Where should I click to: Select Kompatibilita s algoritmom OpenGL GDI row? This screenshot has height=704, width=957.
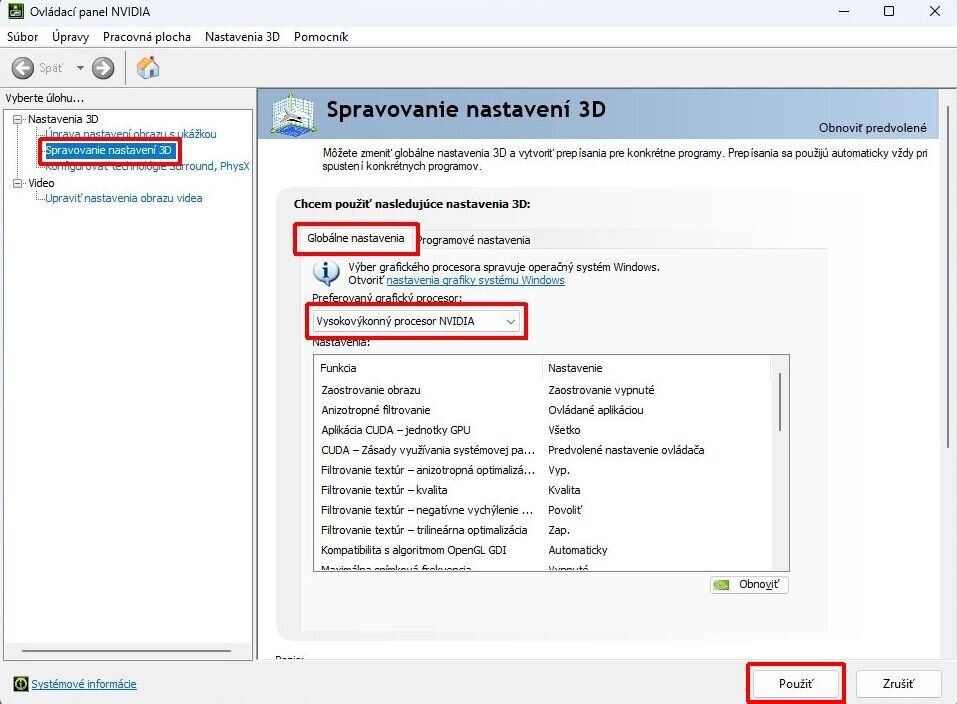(542, 550)
